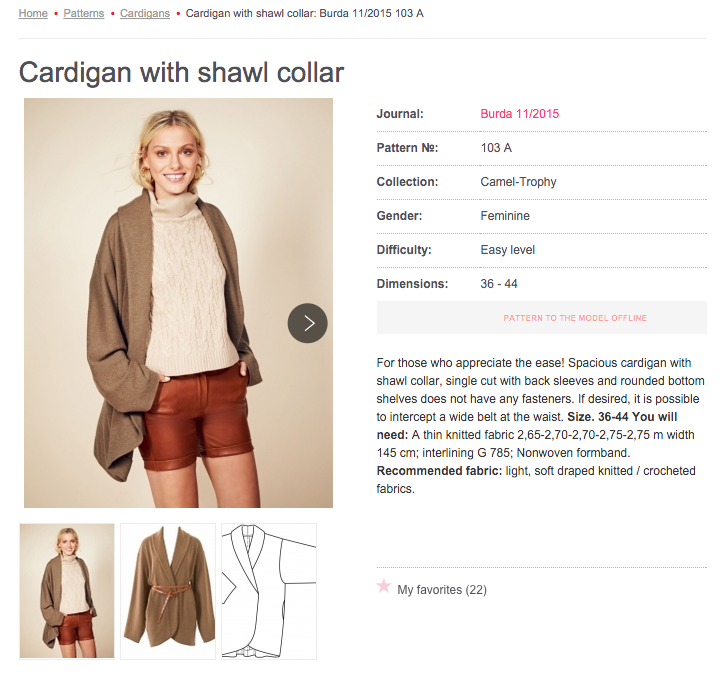Click the 103 A pattern number
Screen dimensions: 724x673
[496, 148]
